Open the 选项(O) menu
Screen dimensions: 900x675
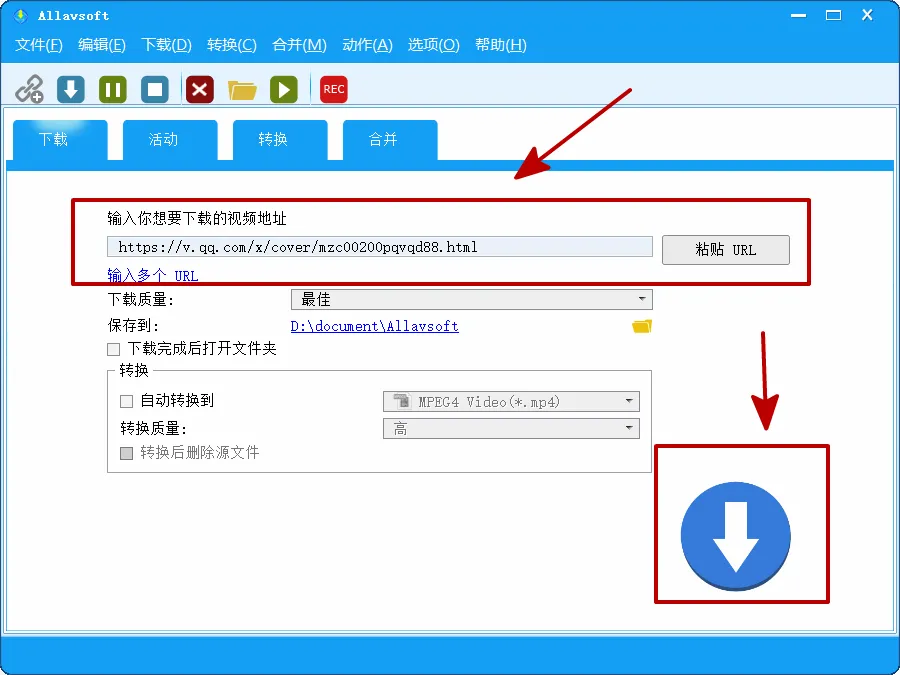pyautogui.click(x=433, y=45)
